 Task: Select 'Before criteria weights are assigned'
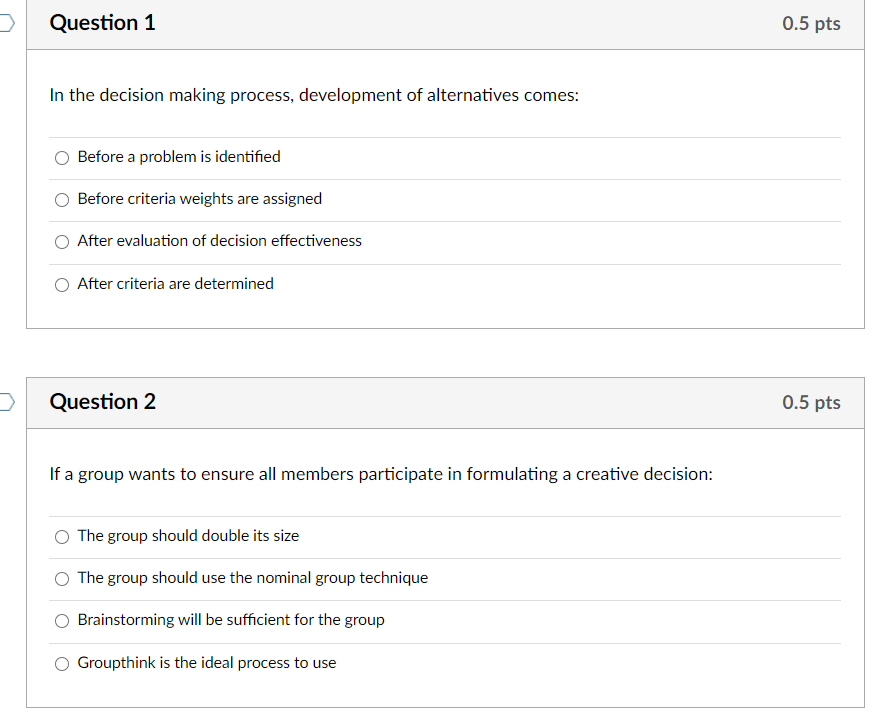pyautogui.click(x=61, y=199)
